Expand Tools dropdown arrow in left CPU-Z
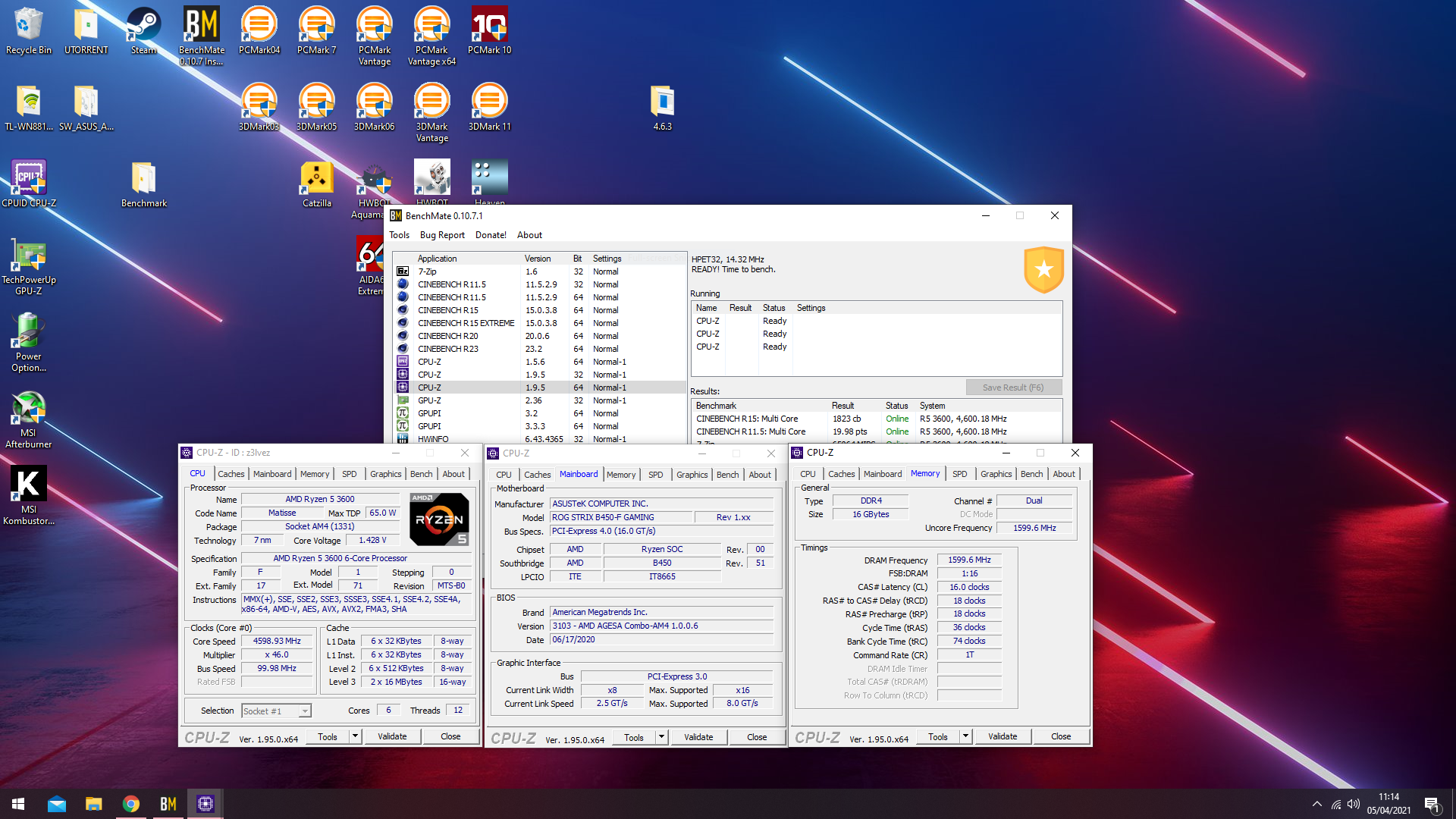Screen dimensions: 1456x819 click(354, 736)
